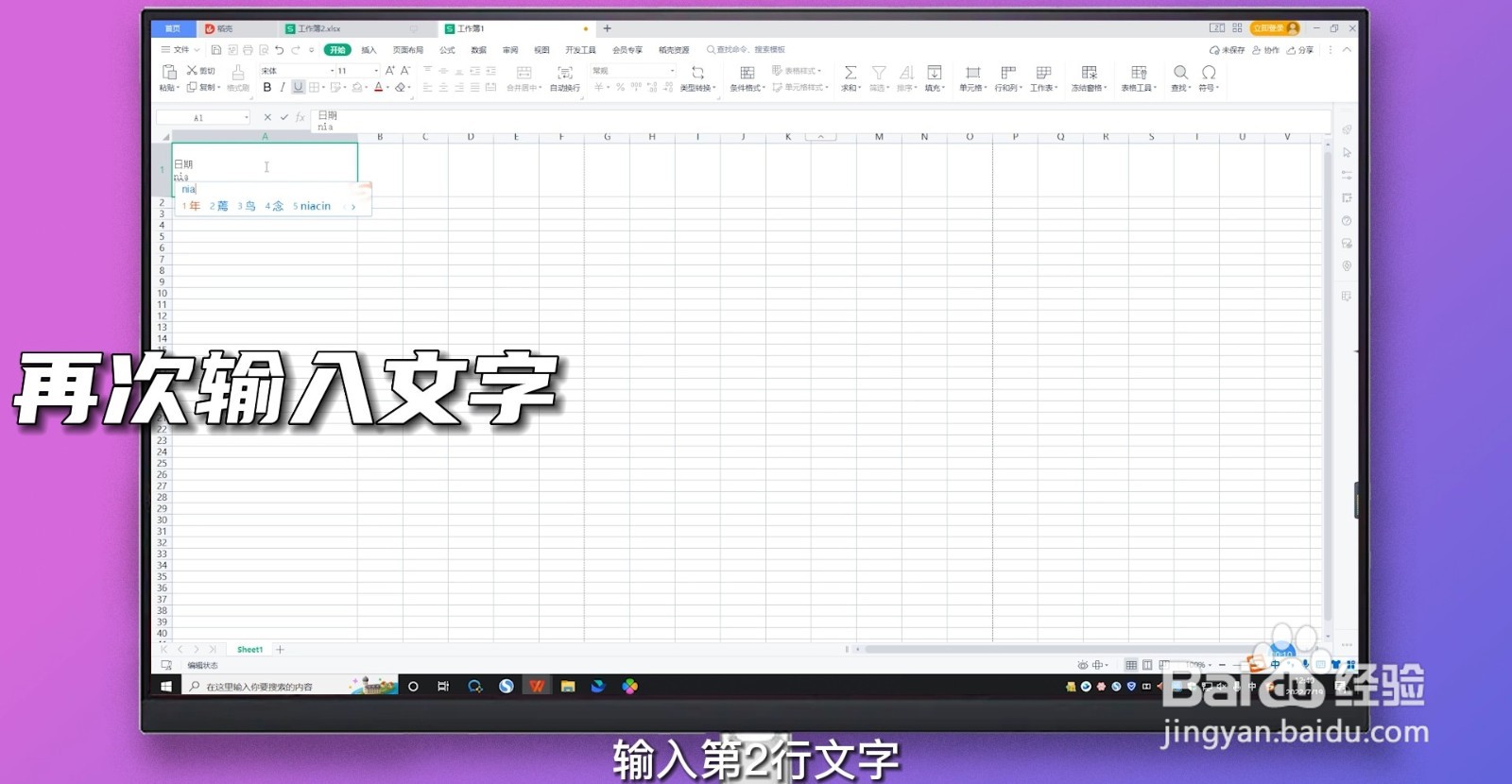1512x784 pixels.
Task: Click the login (立即登录) button
Action: click(x=1274, y=28)
